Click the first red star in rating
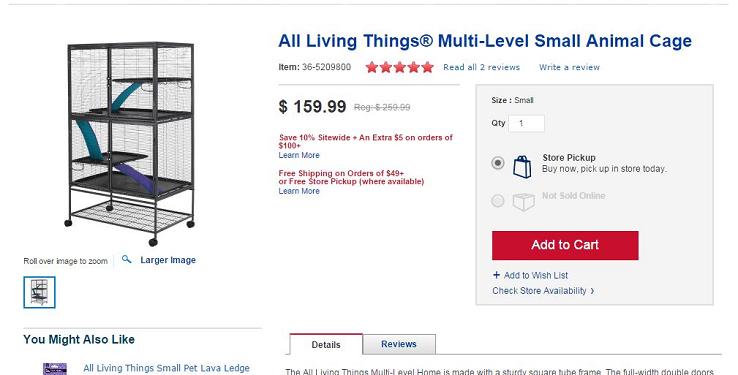 [372, 67]
